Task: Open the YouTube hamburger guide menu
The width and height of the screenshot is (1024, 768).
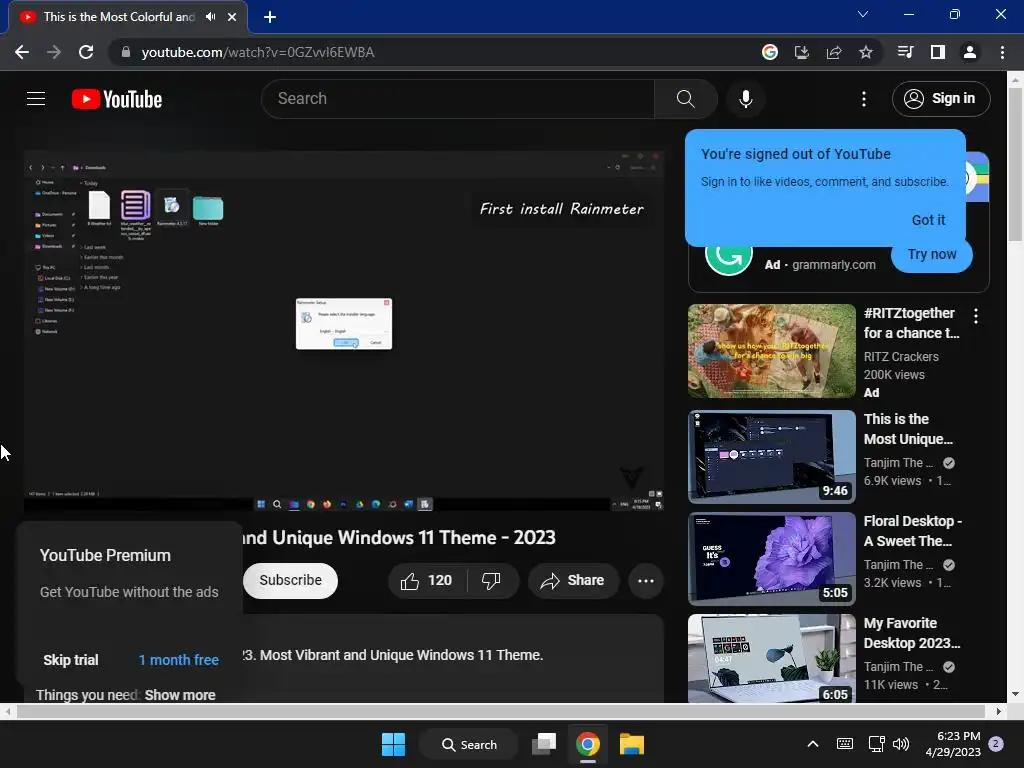Action: tap(36, 99)
